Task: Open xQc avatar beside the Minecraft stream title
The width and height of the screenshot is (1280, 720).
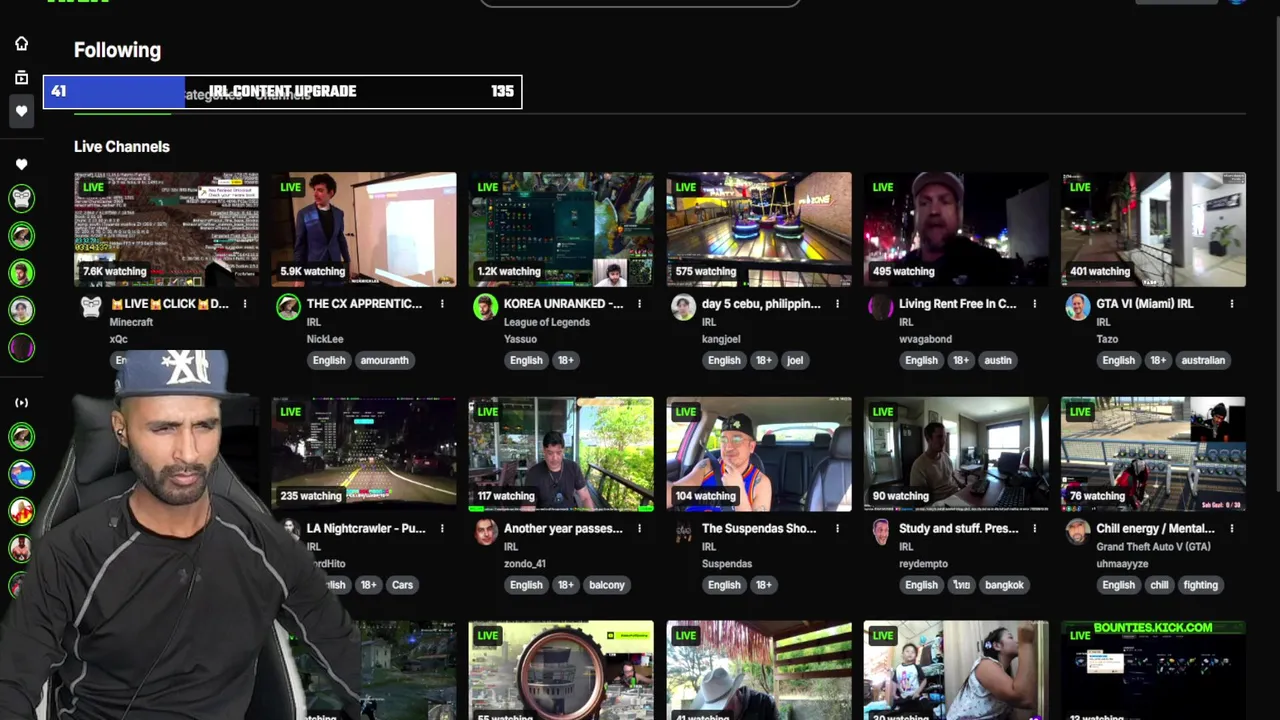Action: click(x=91, y=307)
